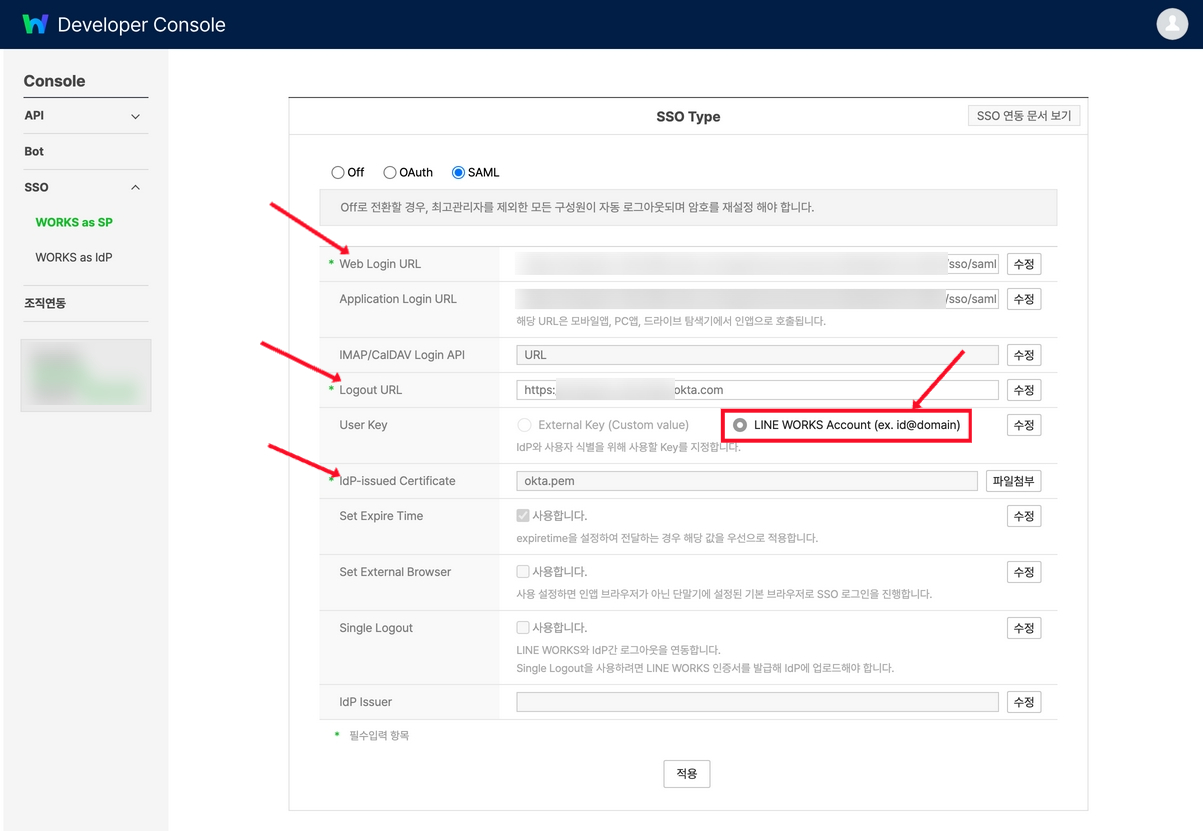The height and width of the screenshot is (831, 1203).
Task: Click 수정 for Single Logout
Action: point(1024,628)
